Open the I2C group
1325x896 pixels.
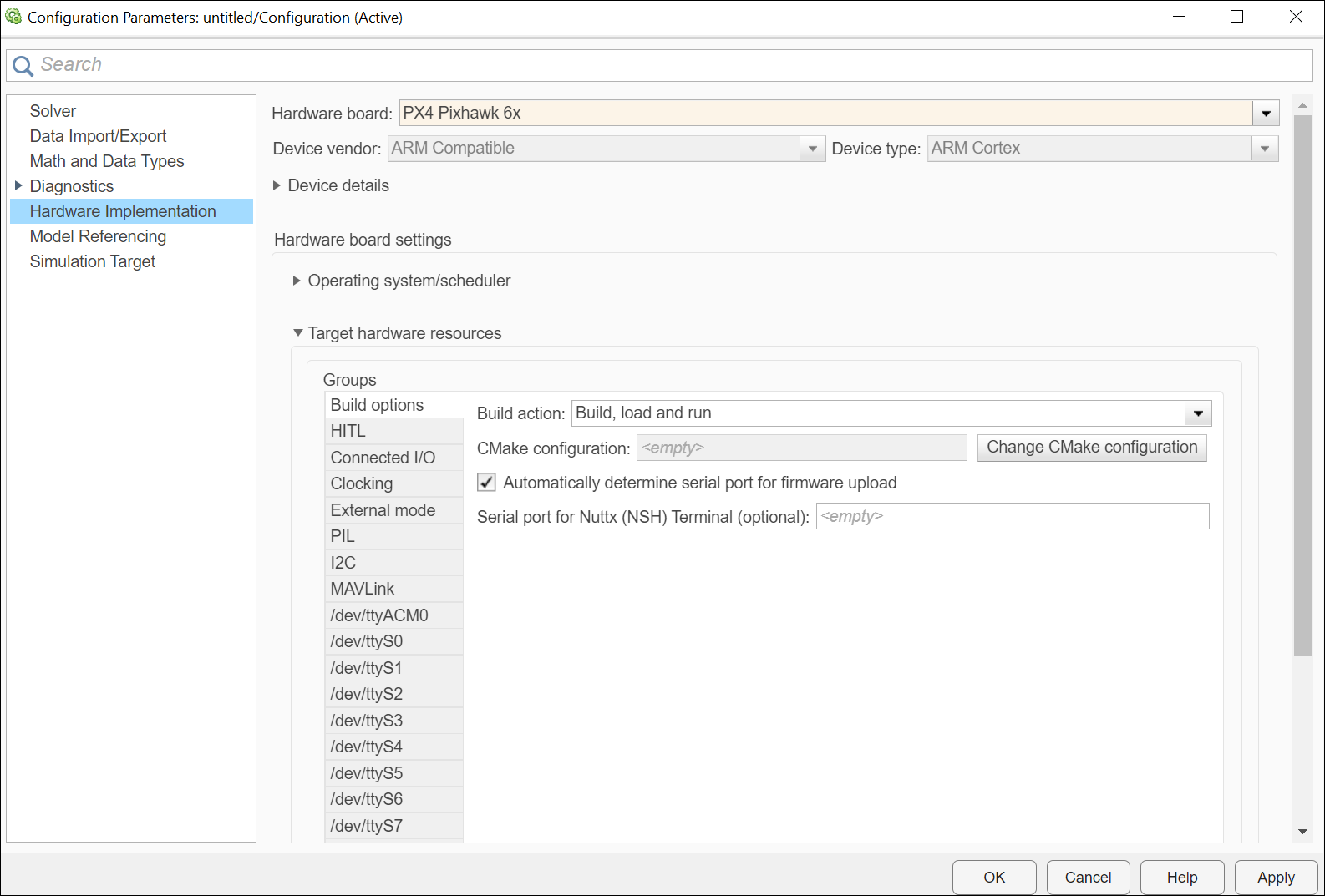coord(394,563)
